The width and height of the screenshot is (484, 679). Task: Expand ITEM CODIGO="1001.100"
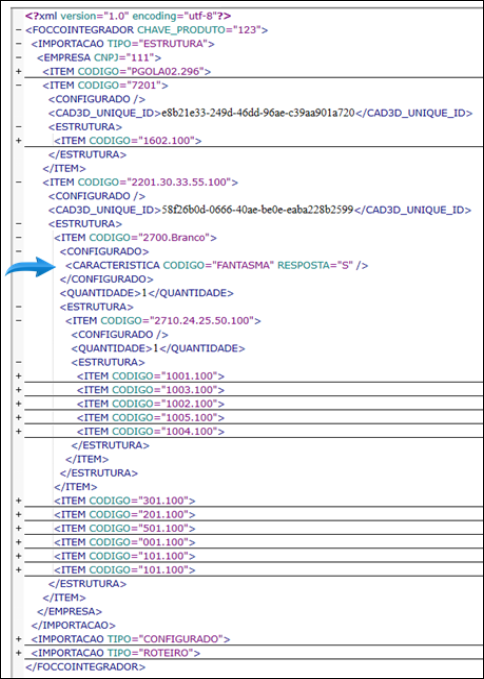point(18,376)
